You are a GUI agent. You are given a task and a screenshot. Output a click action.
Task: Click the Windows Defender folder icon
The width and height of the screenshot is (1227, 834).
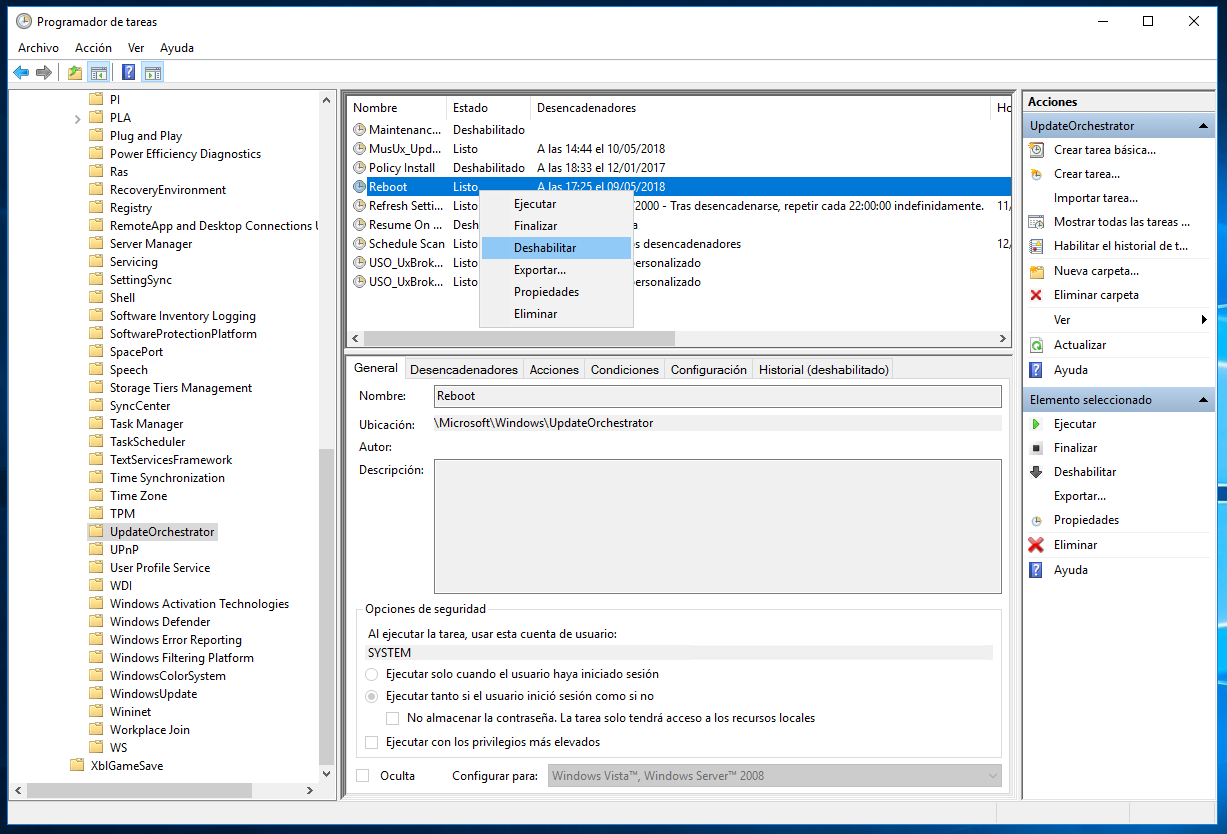tap(96, 622)
